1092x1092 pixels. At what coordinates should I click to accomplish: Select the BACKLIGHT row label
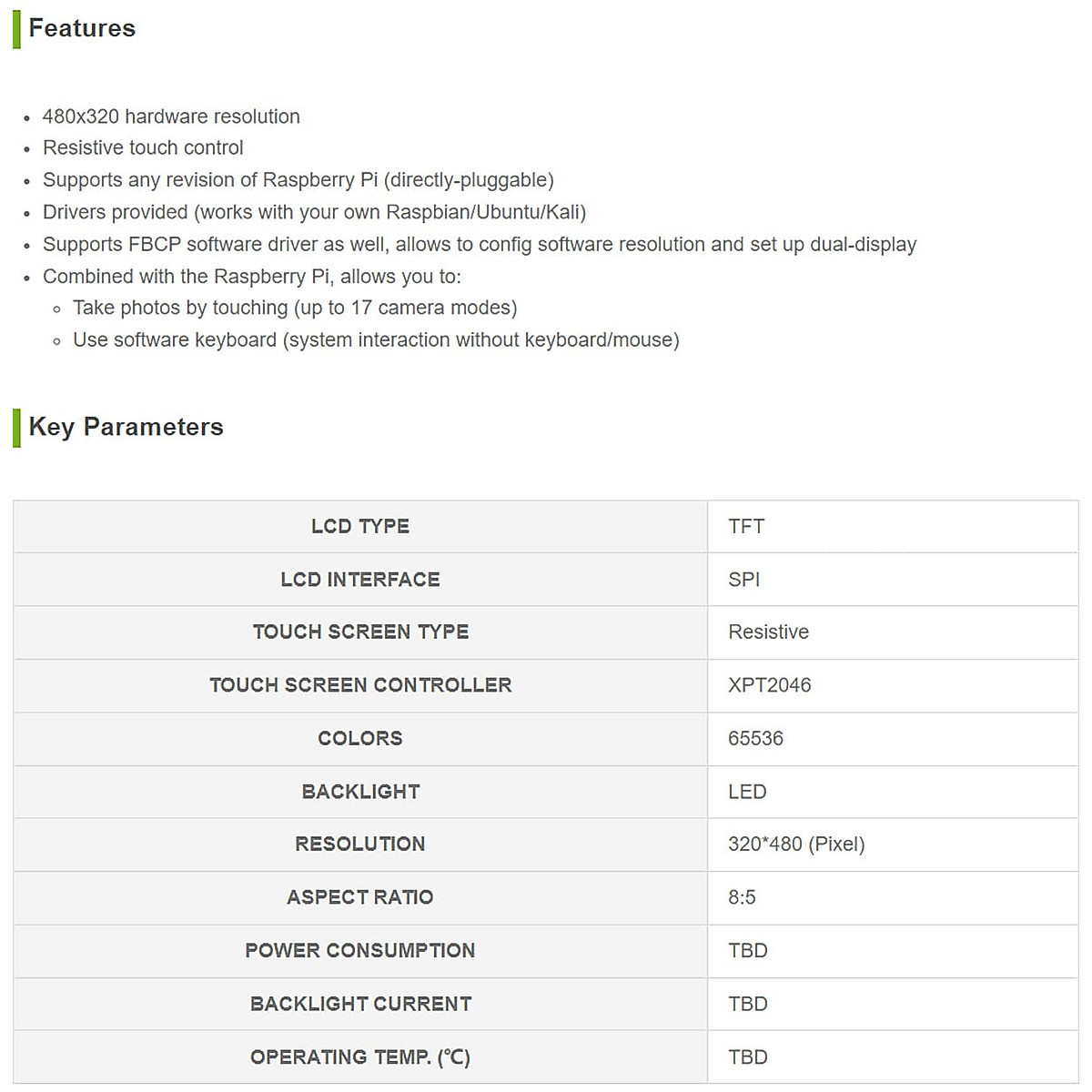(x=360, y=792)
